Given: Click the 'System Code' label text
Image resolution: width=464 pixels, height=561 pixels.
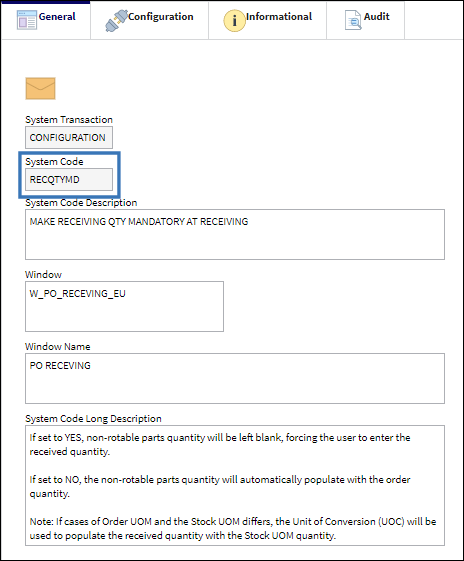Looking at the screenshot, I should click(54, 161).
